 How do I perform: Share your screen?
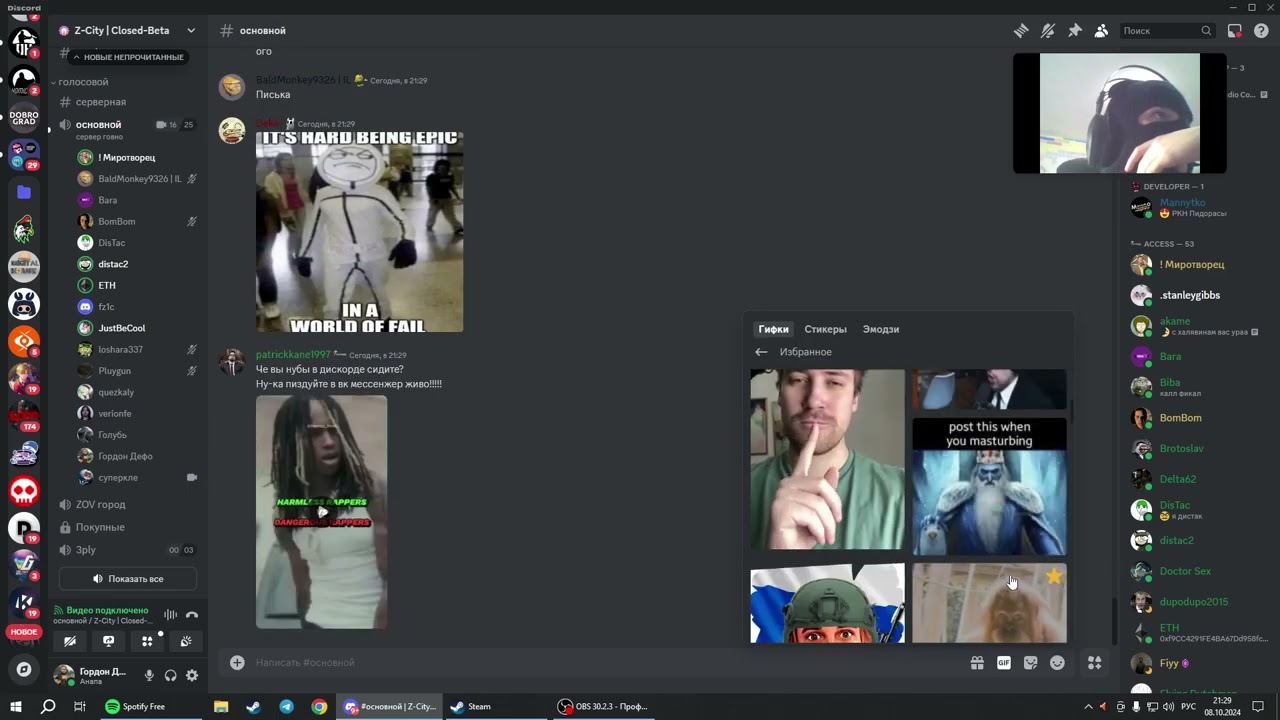pos(108,641)
